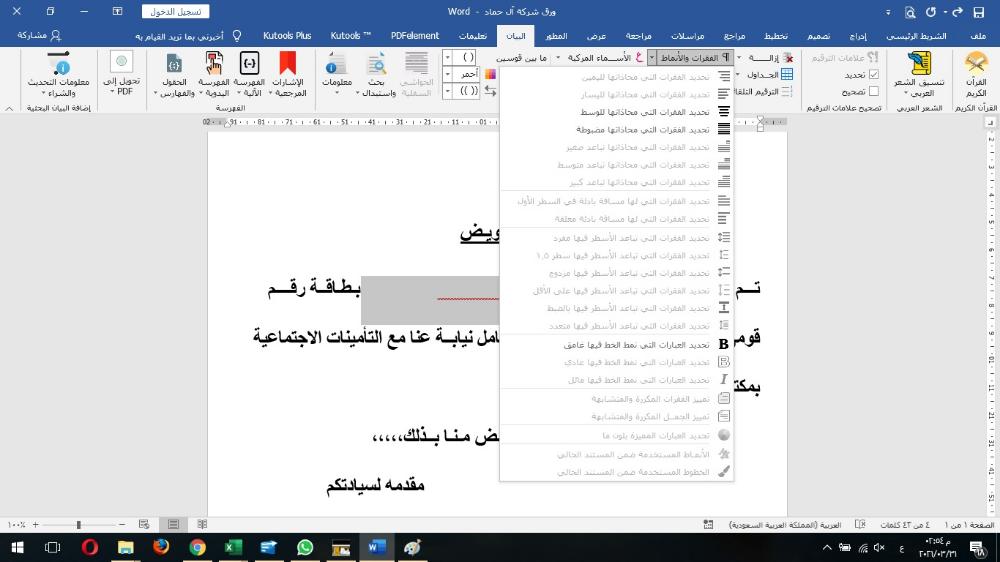
Task: Open الفهرسة اليدوية manual indexing
Action: coord(214,74)
